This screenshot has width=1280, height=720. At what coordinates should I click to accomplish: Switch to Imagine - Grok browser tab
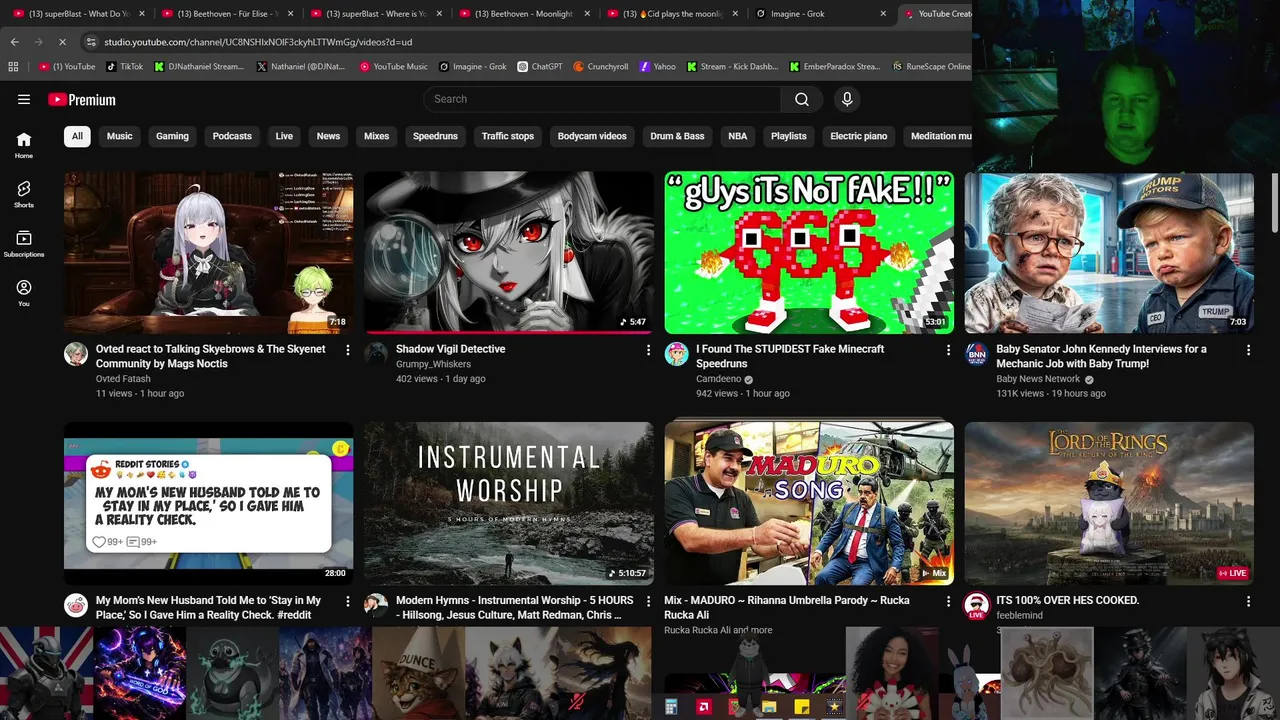[820, 14]
